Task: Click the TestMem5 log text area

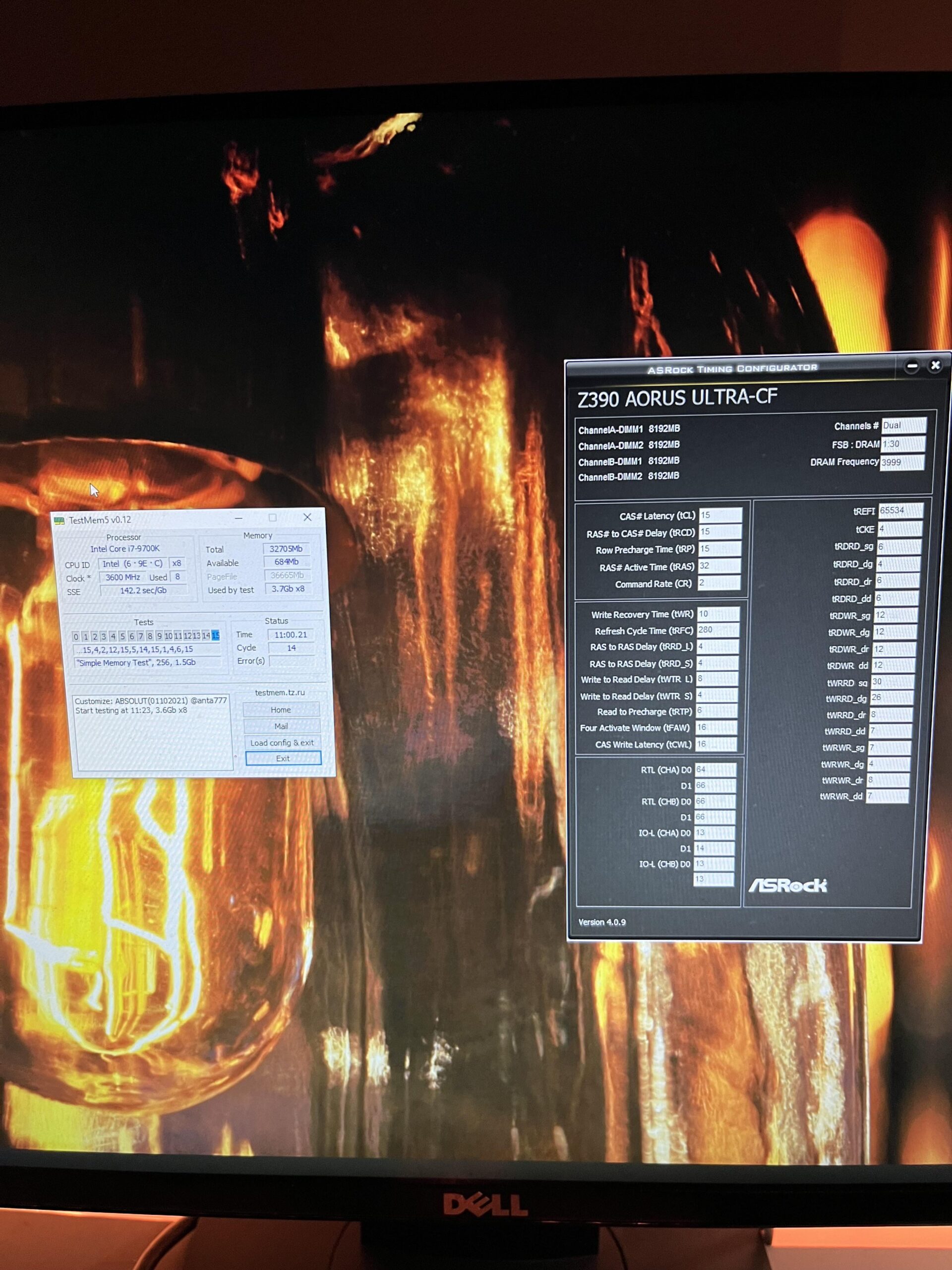Action: [x=153, y=733]
